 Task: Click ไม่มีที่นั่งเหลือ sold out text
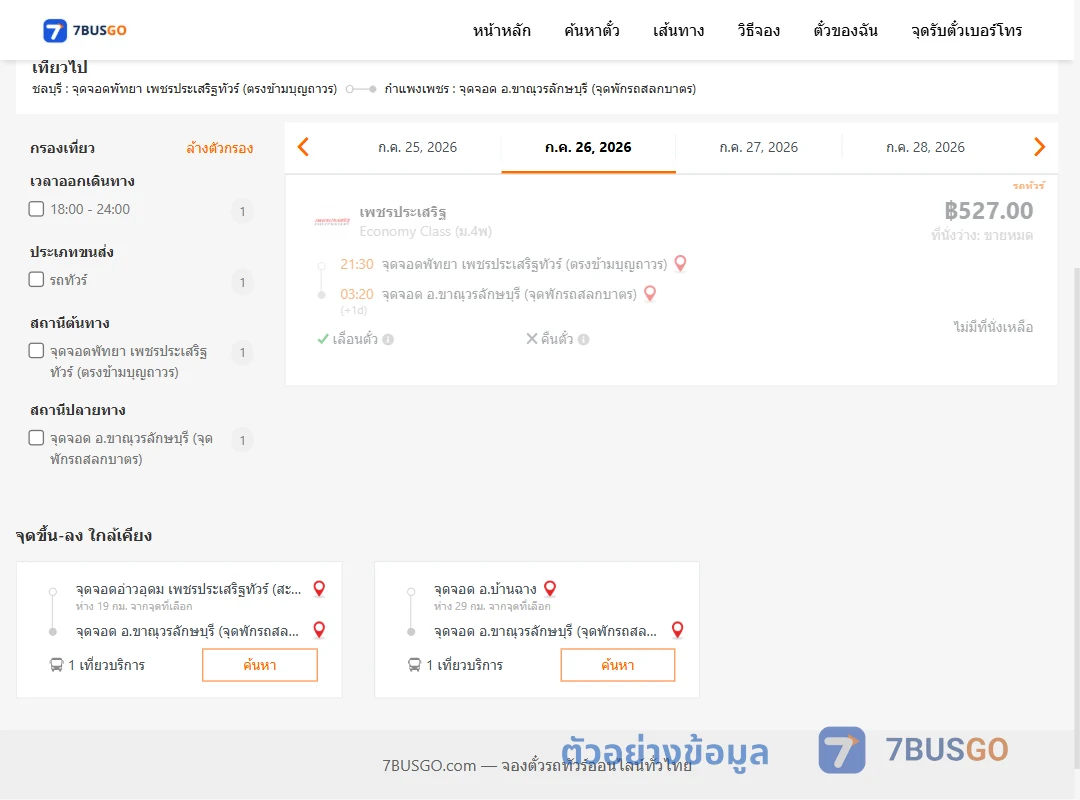click(x=993, y=327)
